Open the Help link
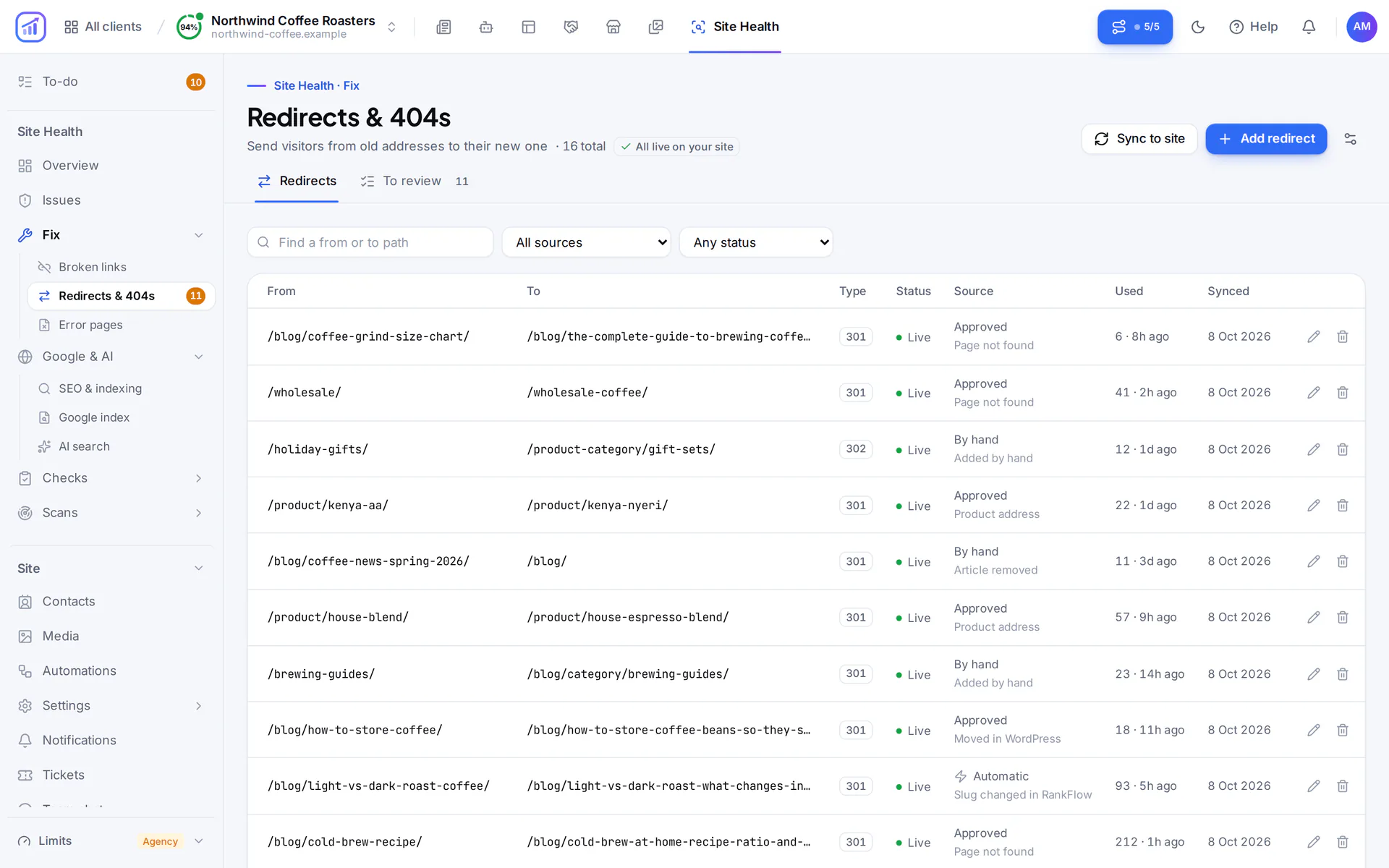 pyautogui.click(x=1254, y=27)
